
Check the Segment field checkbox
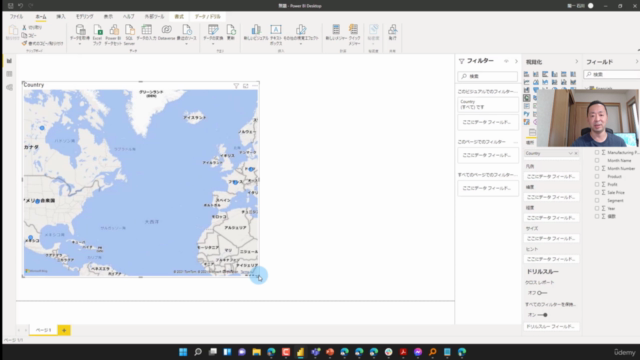pos(597,200)
